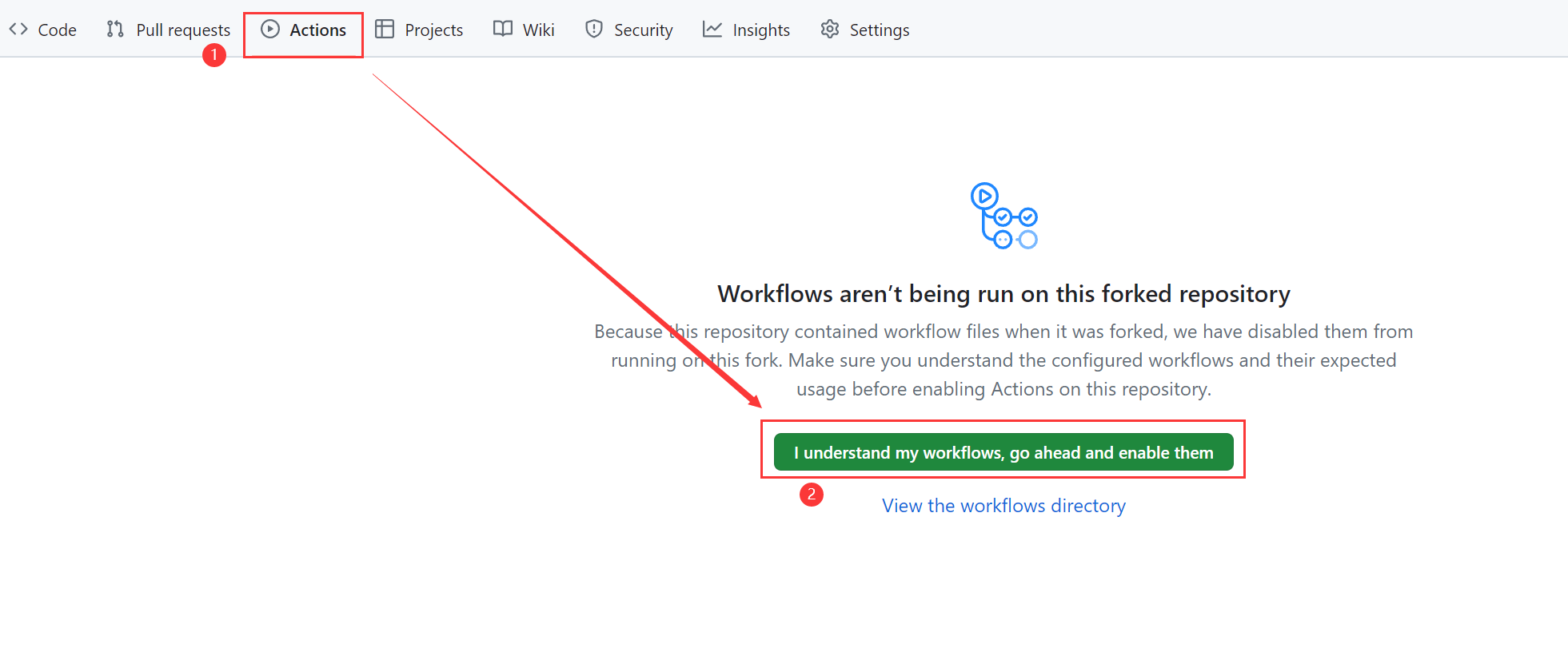Click the Actions play-circle icon
The height and width of the screenshot is (648, 1568).
[270, 30]
